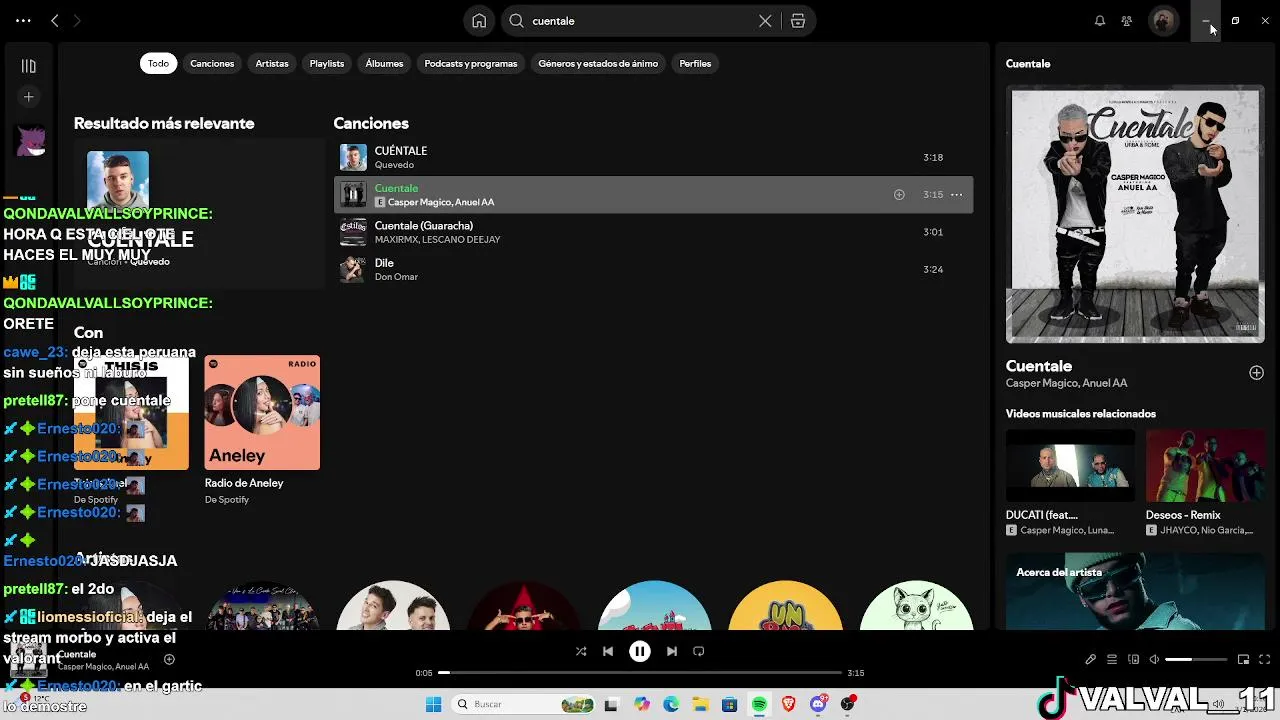Open DUCATI music video thumbnail

click(1070, 465)
